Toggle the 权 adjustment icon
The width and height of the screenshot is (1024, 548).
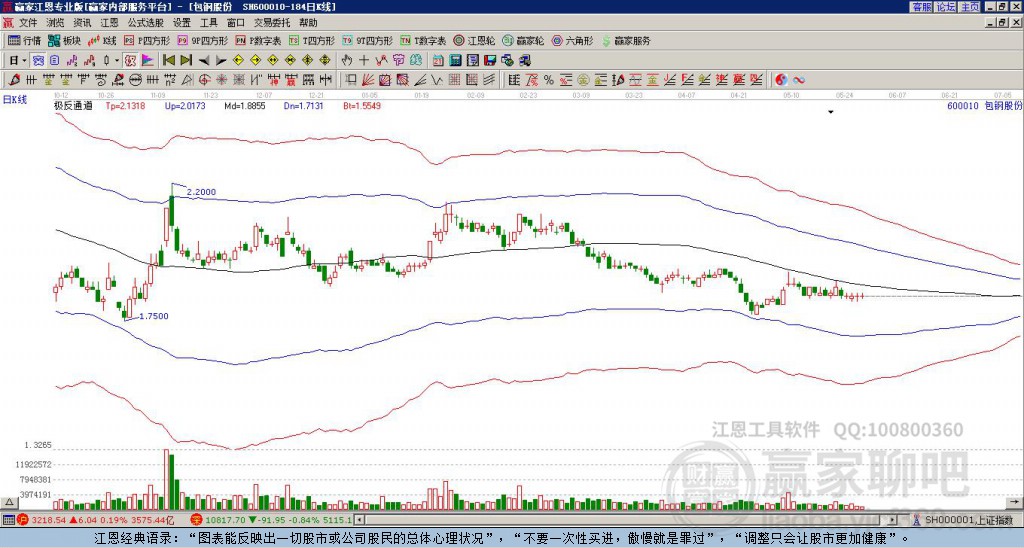(x=130, y=61)
